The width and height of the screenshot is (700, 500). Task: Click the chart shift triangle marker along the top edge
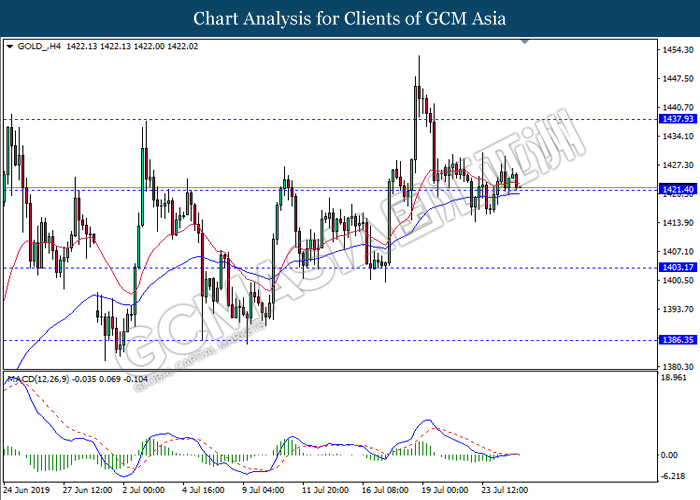pyautogui.click(x=525, y=42)
